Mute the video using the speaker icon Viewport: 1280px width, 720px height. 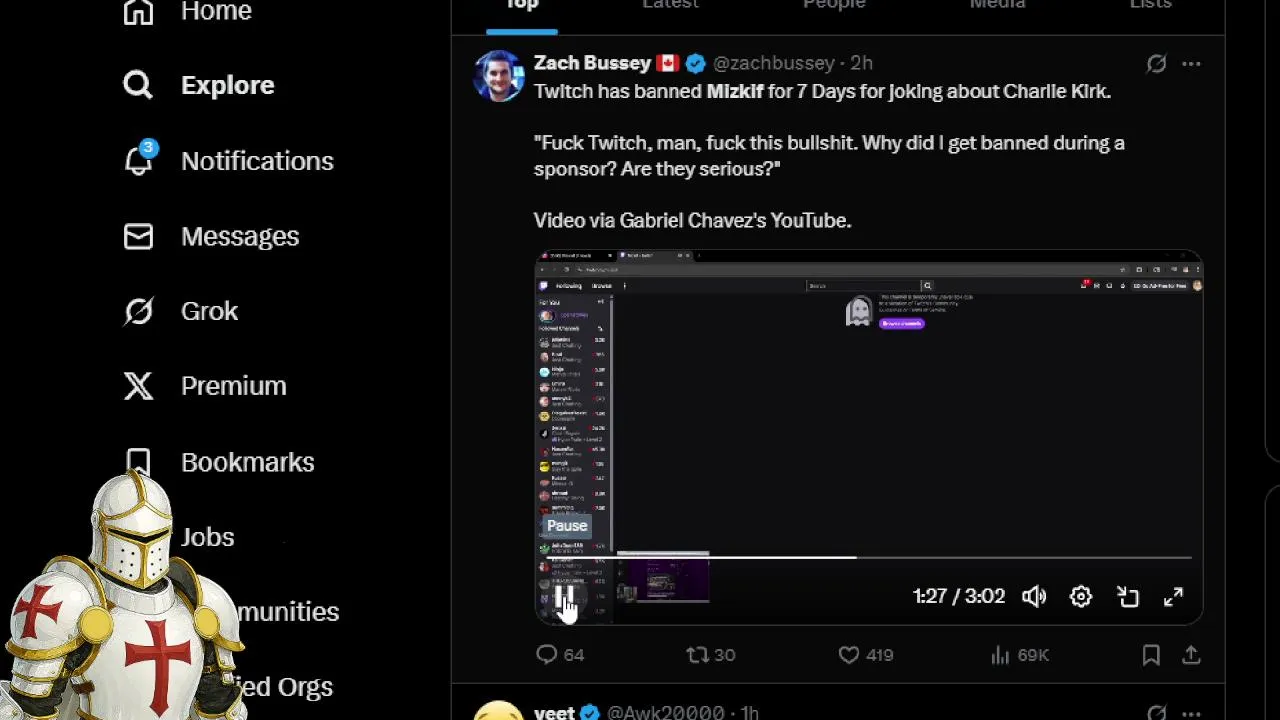(x=1034, y=596)
